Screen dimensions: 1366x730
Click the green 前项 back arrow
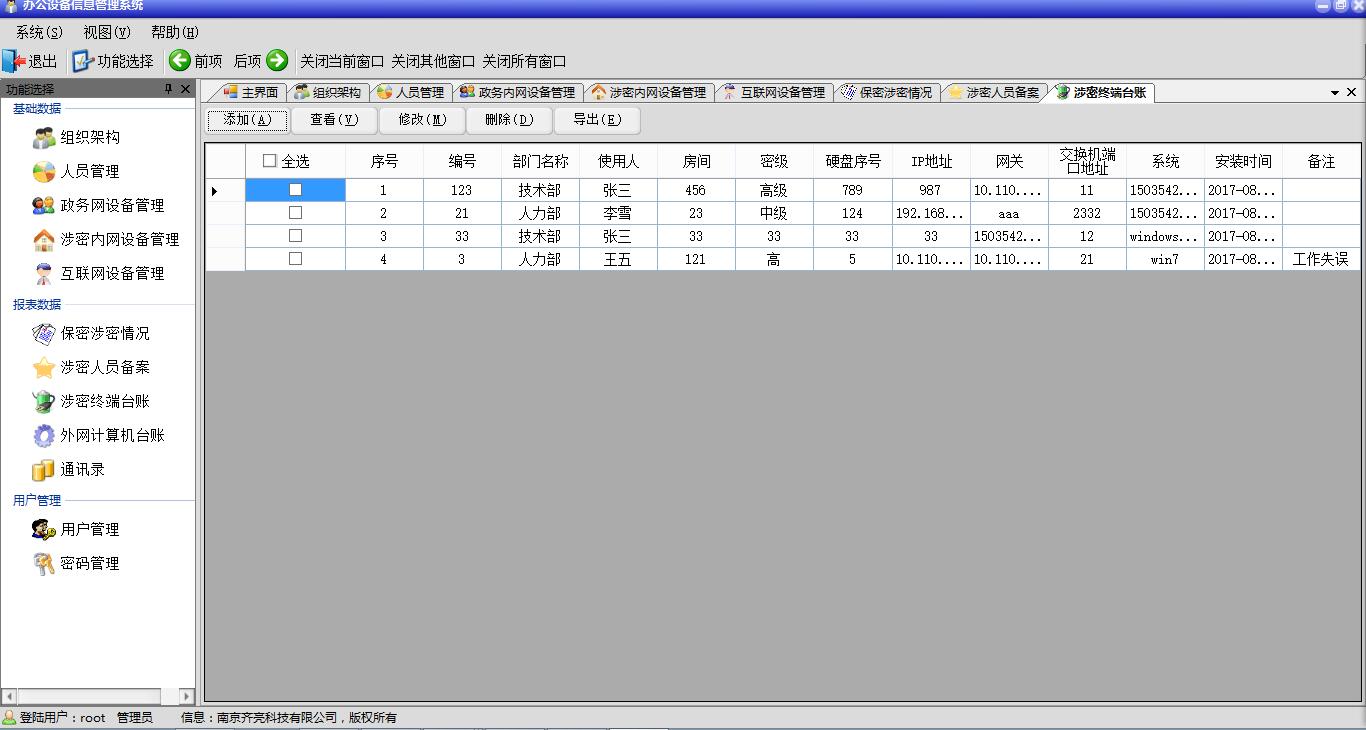pyautogui.click(x=180, y=61)
